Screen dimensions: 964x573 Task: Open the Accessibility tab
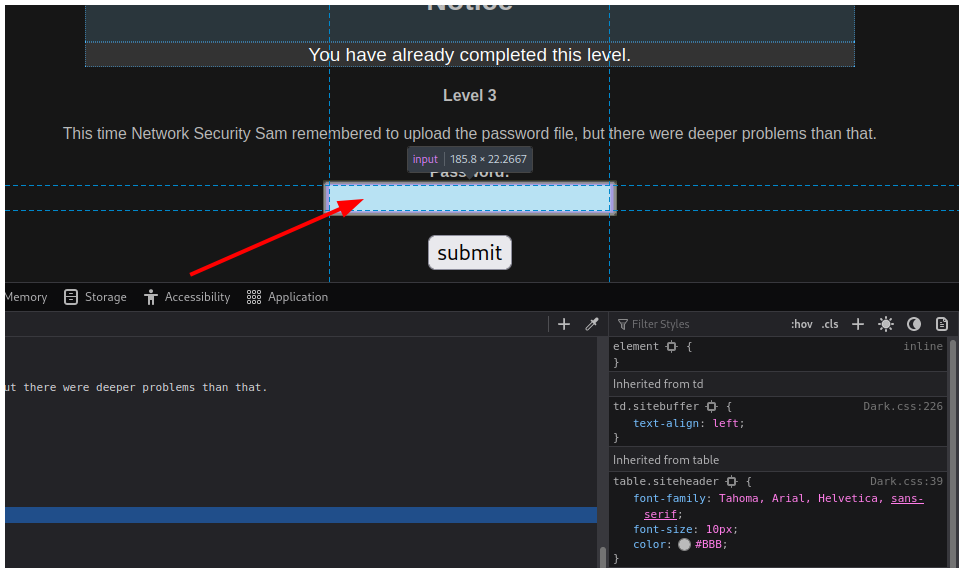187,297
